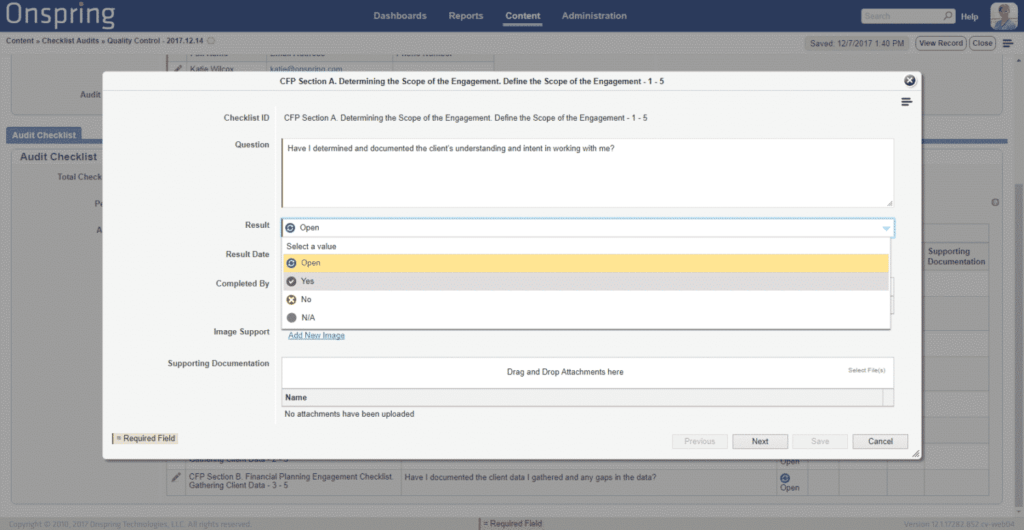Click pencil edit icon for Section B row
Viewport: 1024px width, 530px height.
click(x=176, y=478)
